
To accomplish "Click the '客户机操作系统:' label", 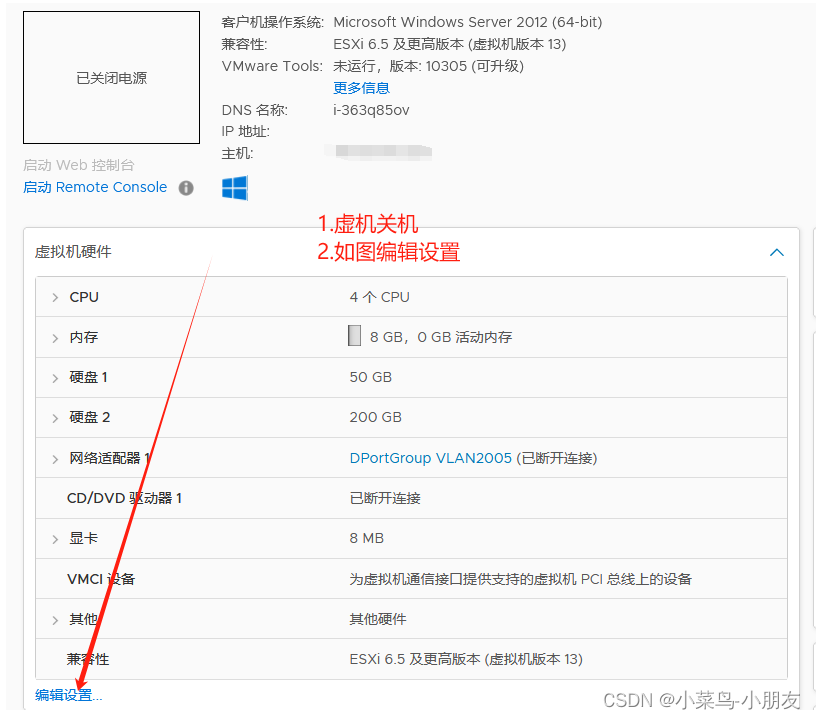I will pyautogui.click(x=272, y=22).
